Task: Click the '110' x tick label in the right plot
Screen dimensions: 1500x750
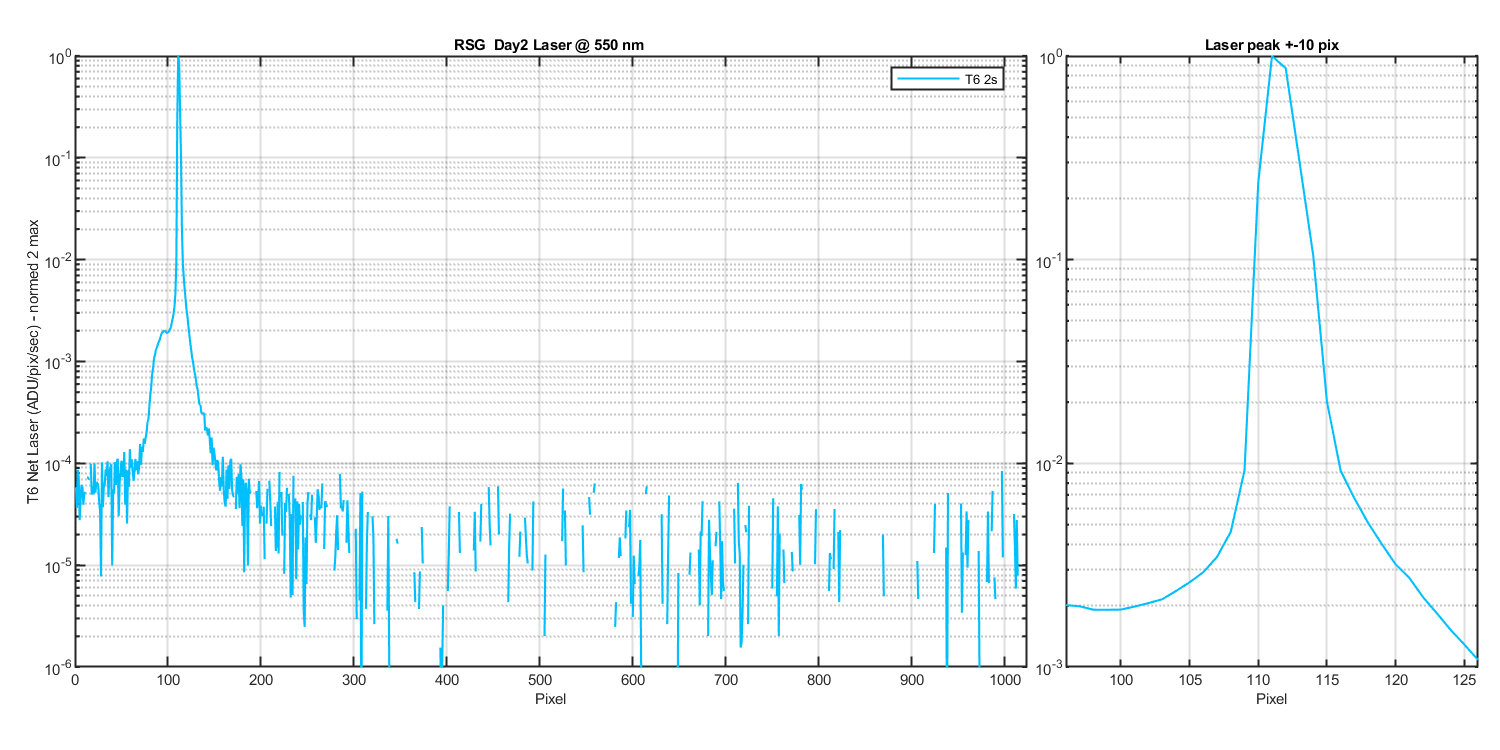Action: pyautogui.click(x=1258, y=679)
